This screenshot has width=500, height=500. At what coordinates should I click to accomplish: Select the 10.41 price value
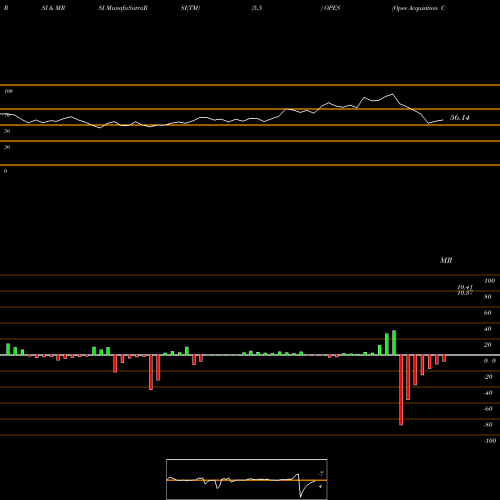point(465,287)
